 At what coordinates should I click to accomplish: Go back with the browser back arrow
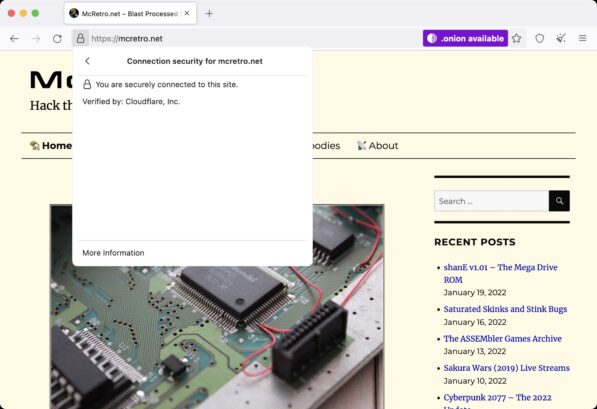(x=14, y=38)
